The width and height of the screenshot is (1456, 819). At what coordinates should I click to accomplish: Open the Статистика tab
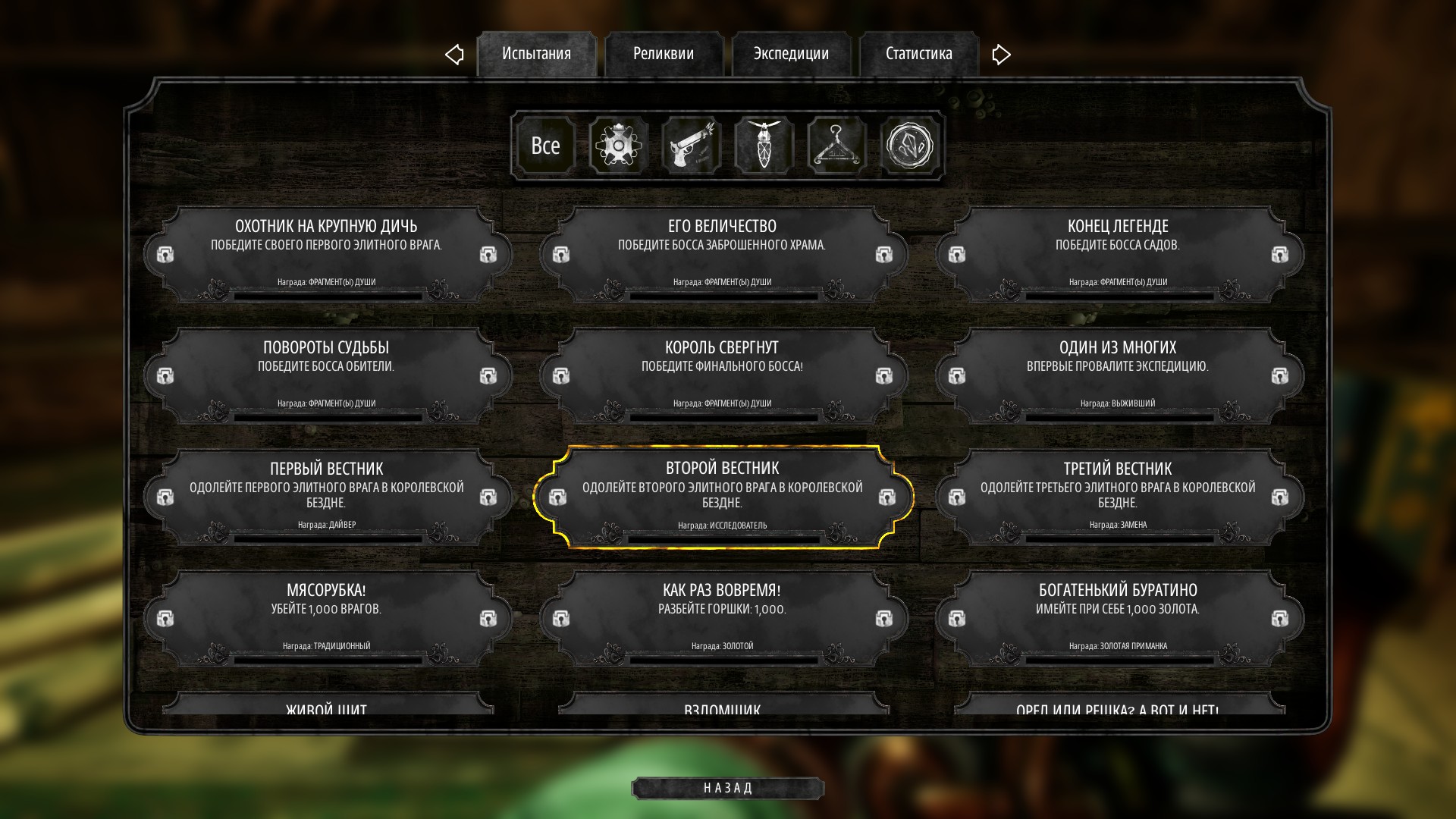[x=918, y=54]
